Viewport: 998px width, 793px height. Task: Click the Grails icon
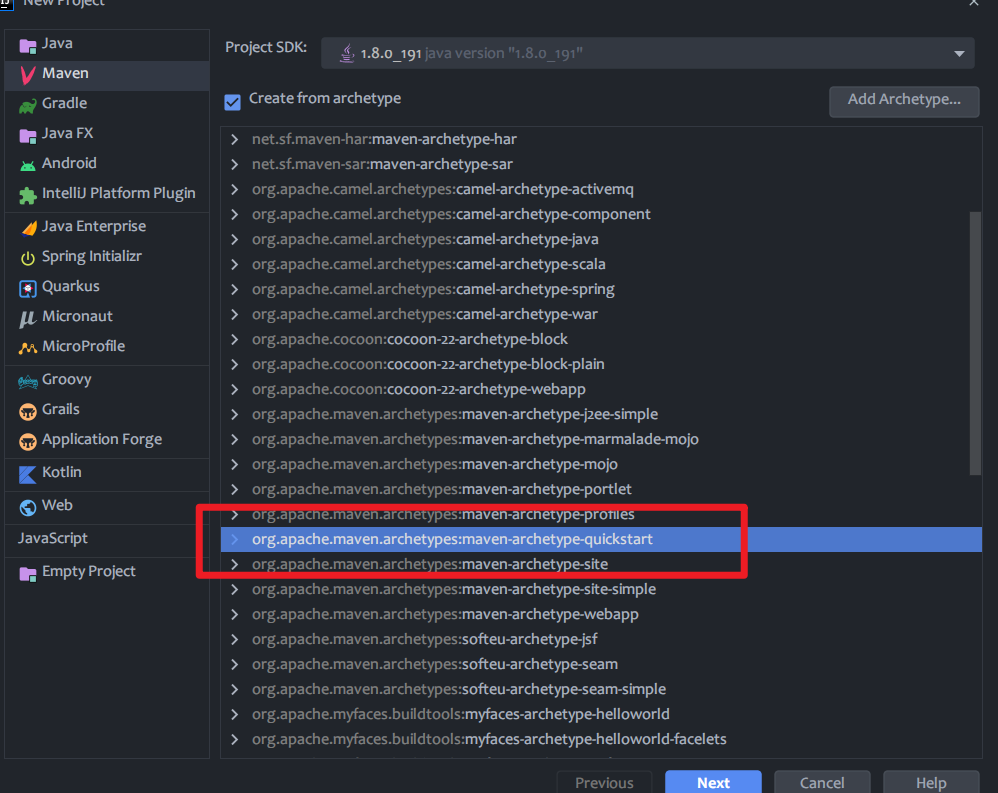tap(27, 411)
